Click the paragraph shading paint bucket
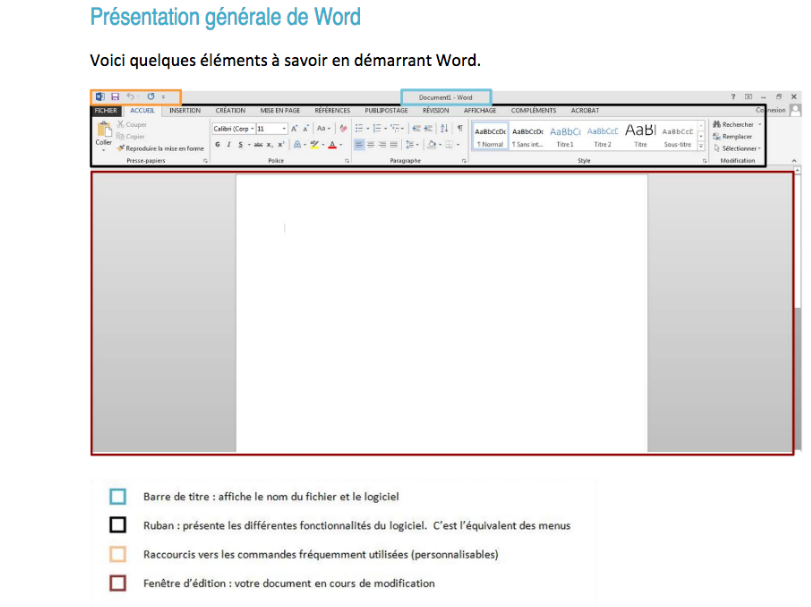This screenshot has height=607, width=811. (x=432, y=145)
